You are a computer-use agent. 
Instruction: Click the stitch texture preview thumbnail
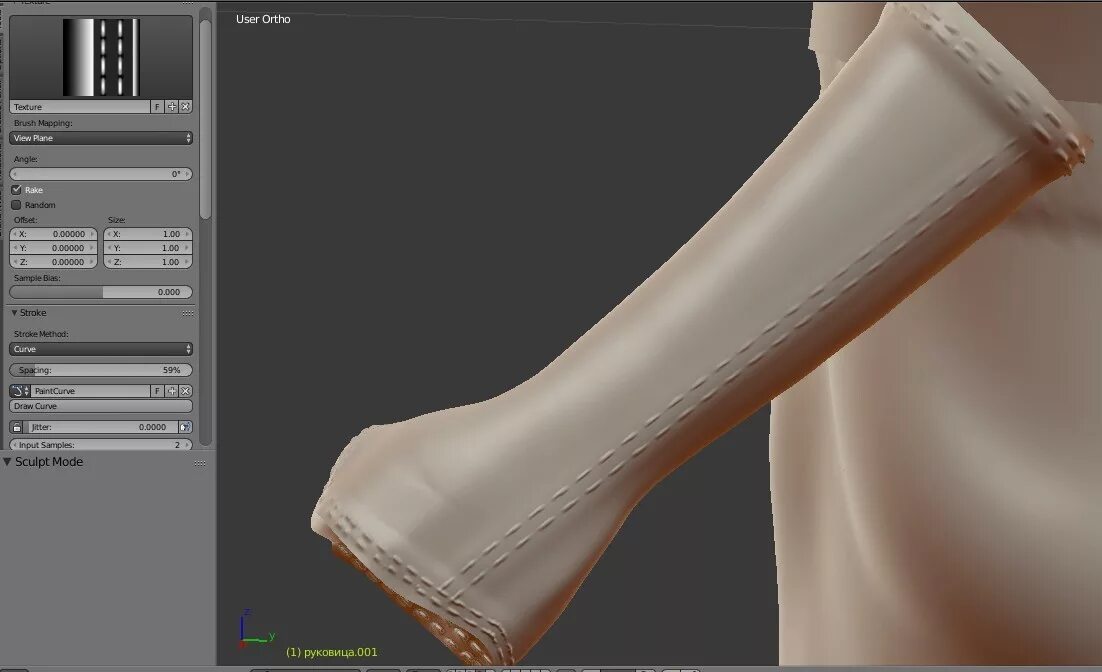[x=101, y=57]
